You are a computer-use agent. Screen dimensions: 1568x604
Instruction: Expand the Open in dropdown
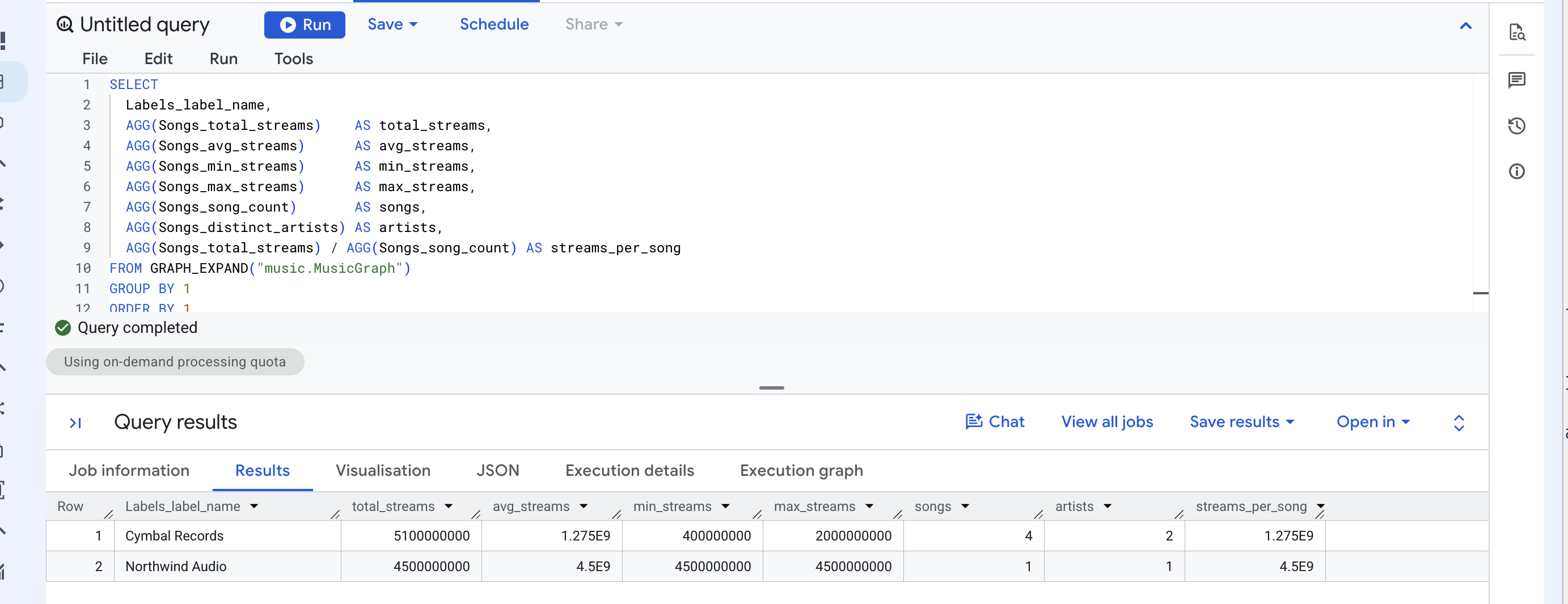(1372, 422)
